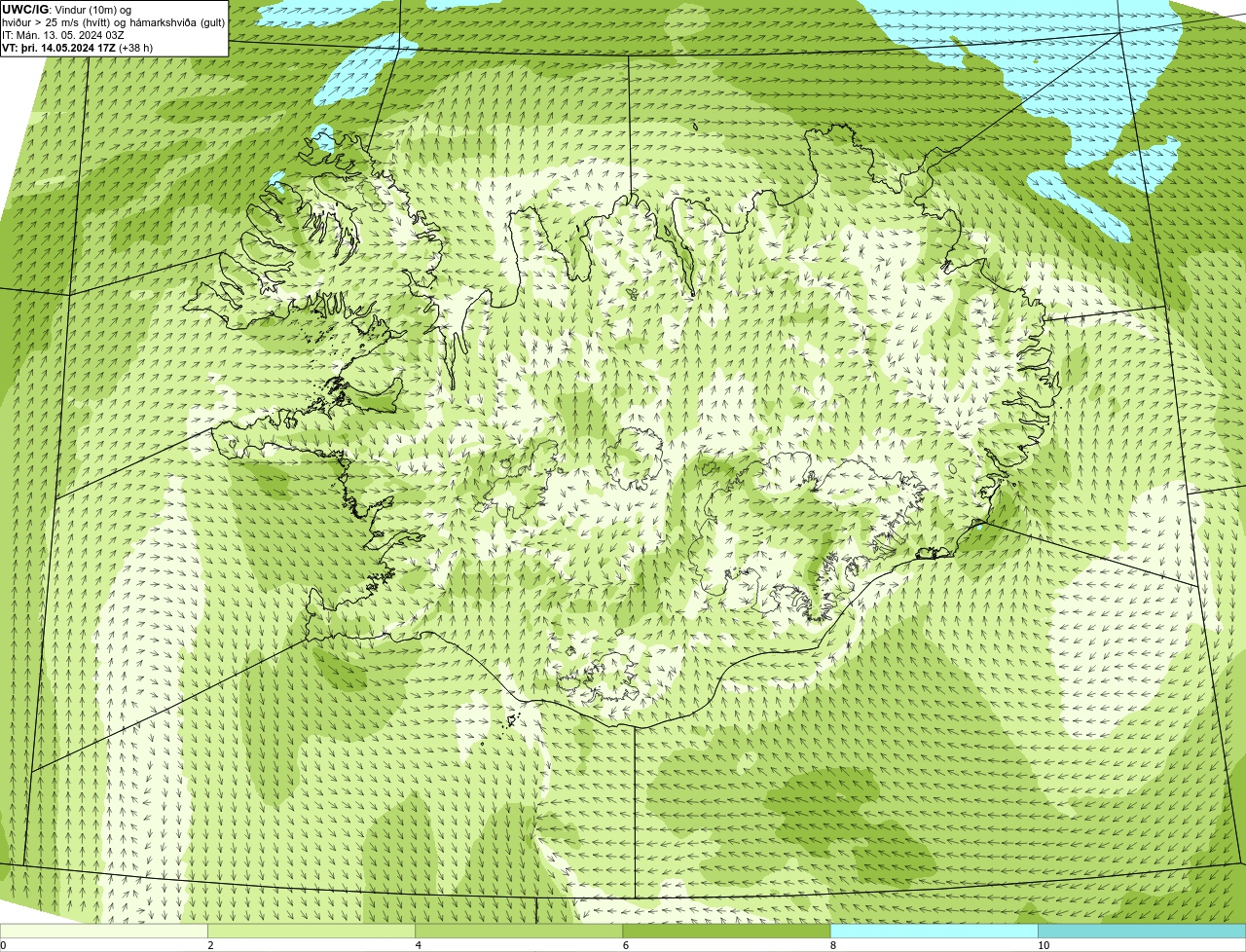Click the teal above-10 color bar segment
Image resolution: width=1246 pixels, height=952 pixels.
point(1142,932)
